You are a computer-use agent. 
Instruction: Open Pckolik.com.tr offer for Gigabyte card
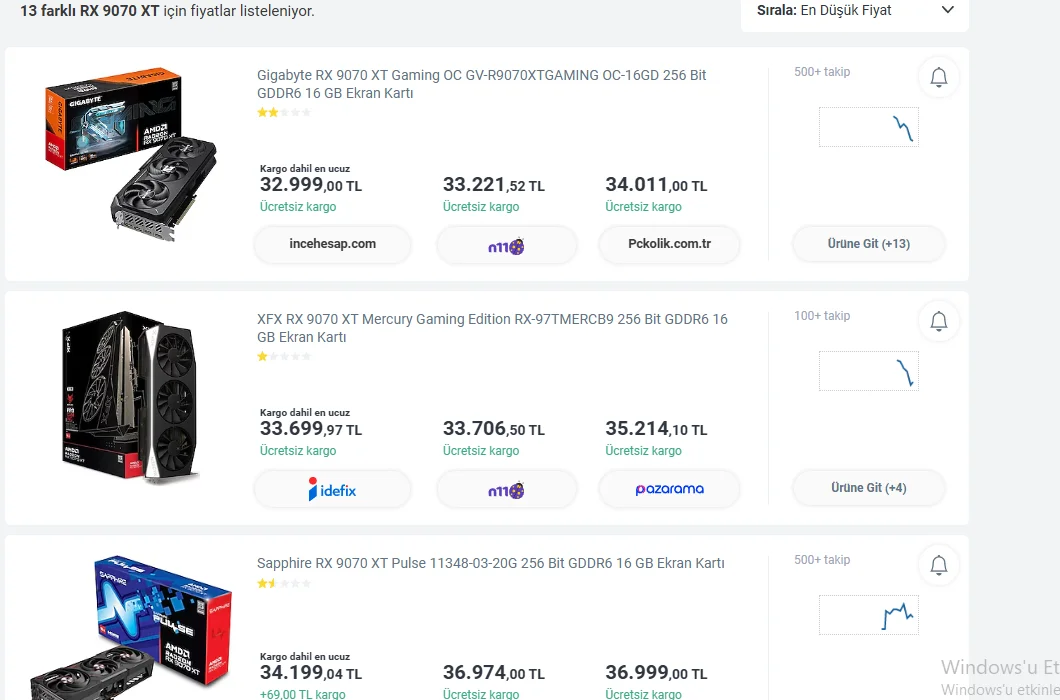pyautogui.click(x=669, y=244)
